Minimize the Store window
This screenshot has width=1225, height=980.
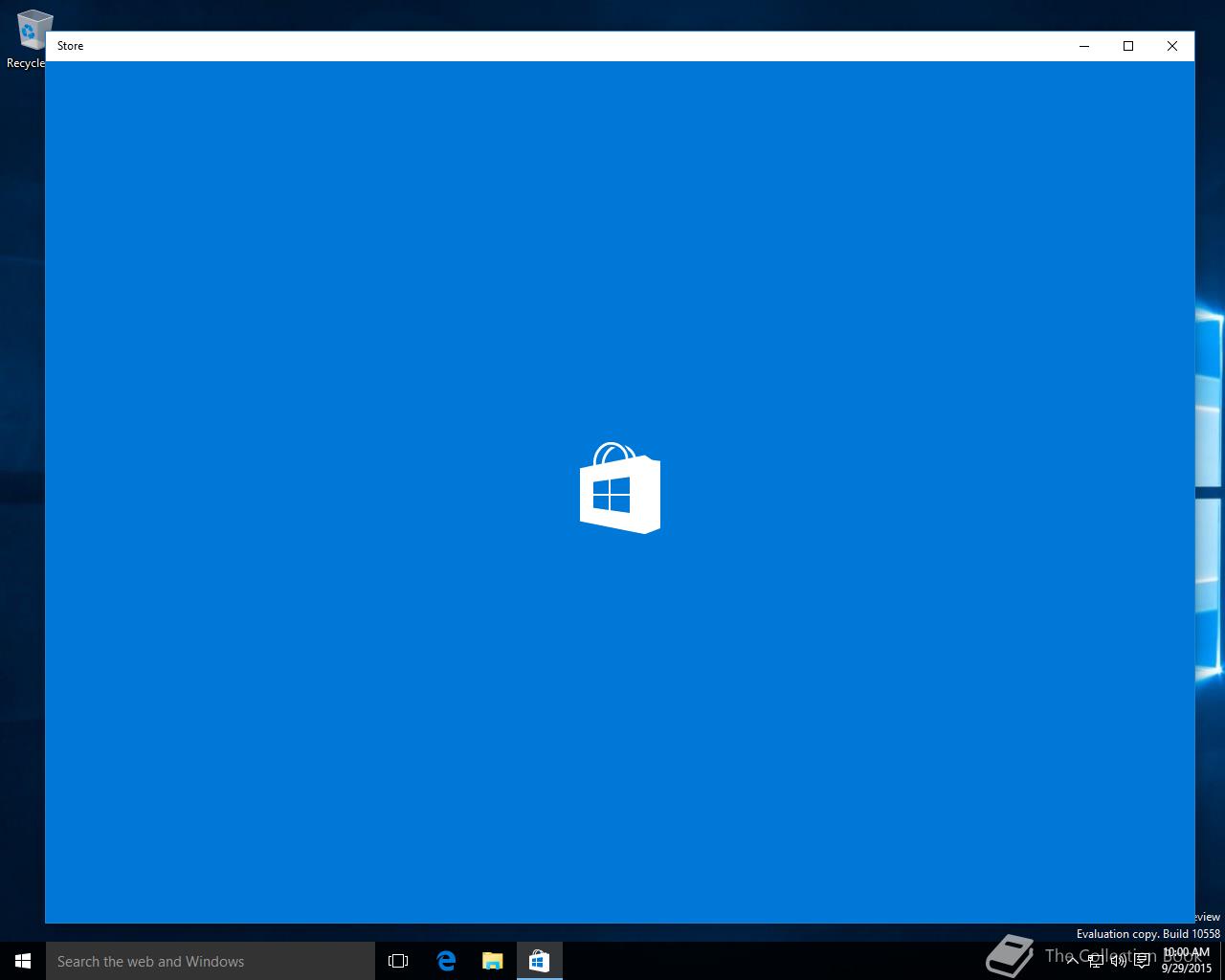[1084, 46]
